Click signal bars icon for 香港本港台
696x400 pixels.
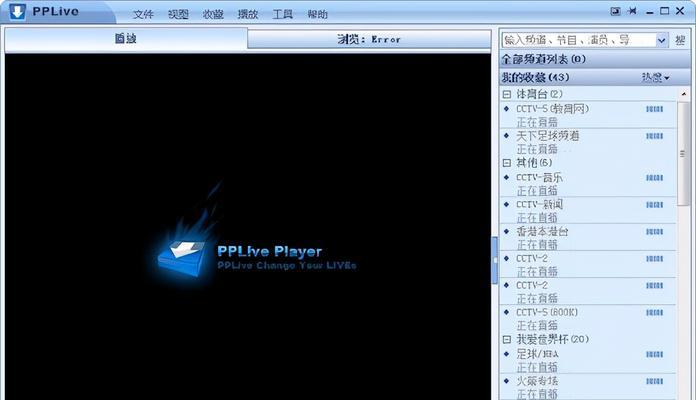(654, 232)
